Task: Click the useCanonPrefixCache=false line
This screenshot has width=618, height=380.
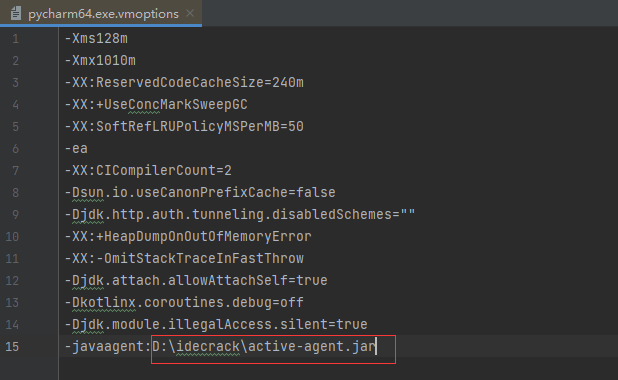Action: [200, 193]
